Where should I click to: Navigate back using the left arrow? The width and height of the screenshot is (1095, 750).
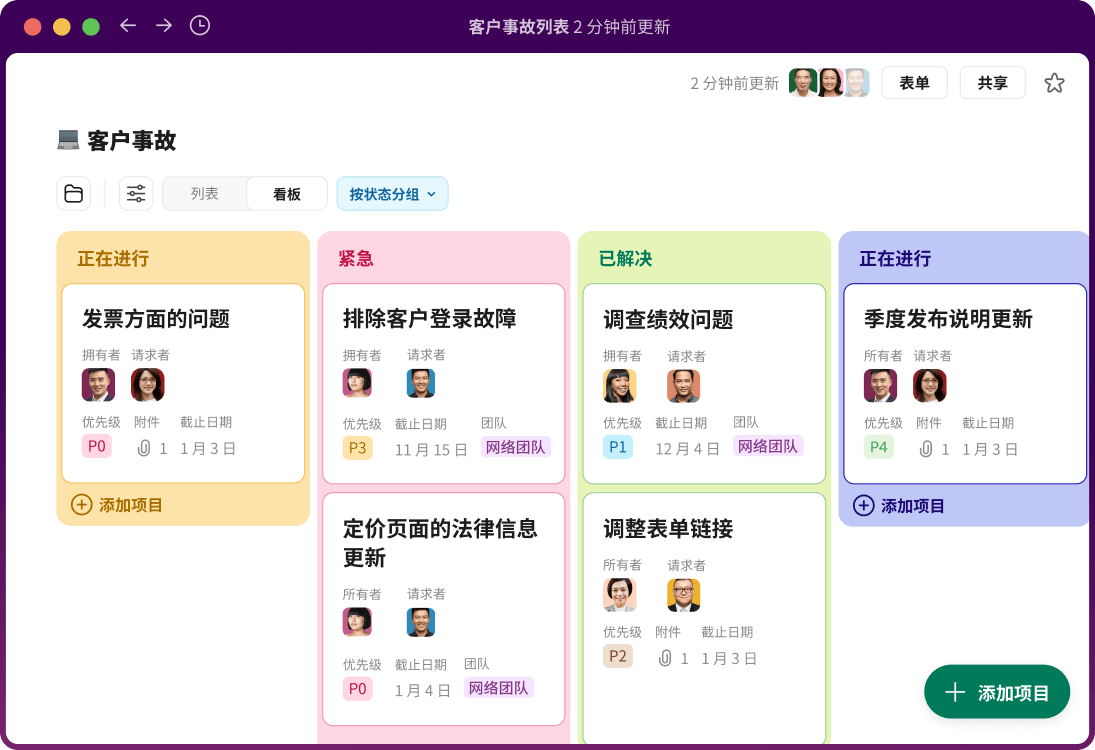[127, 26]
